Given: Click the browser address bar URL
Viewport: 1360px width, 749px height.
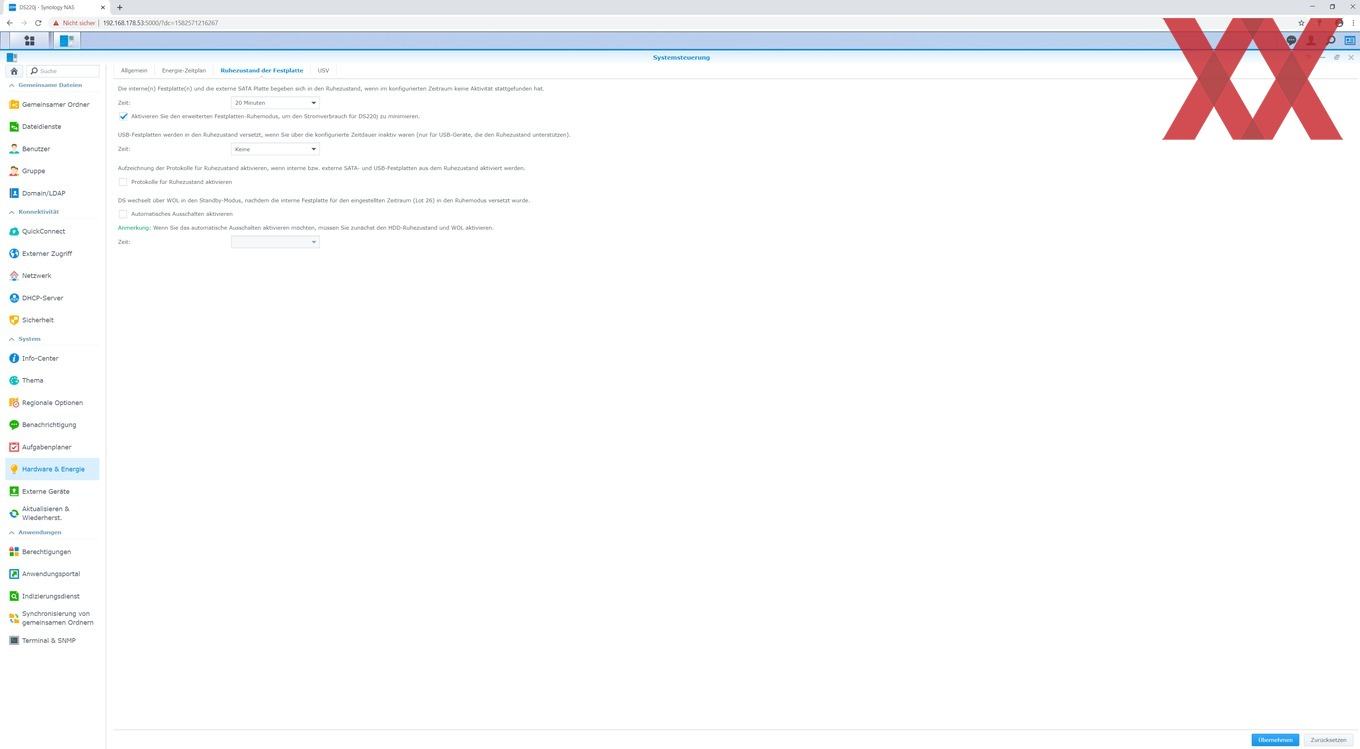Looking at the screenshot, I should coord(160,22).
